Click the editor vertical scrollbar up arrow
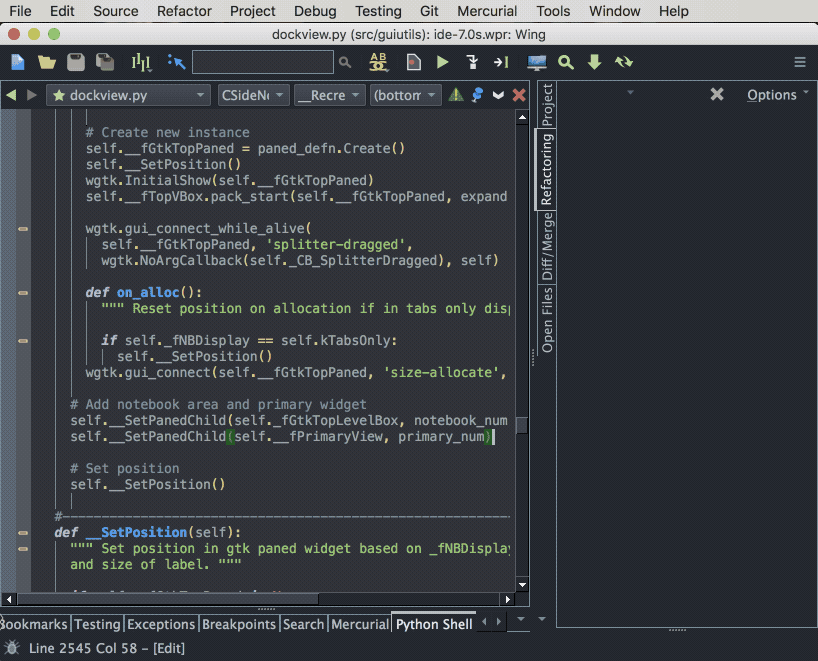This screenshot has width=818, height=661. 522,118
